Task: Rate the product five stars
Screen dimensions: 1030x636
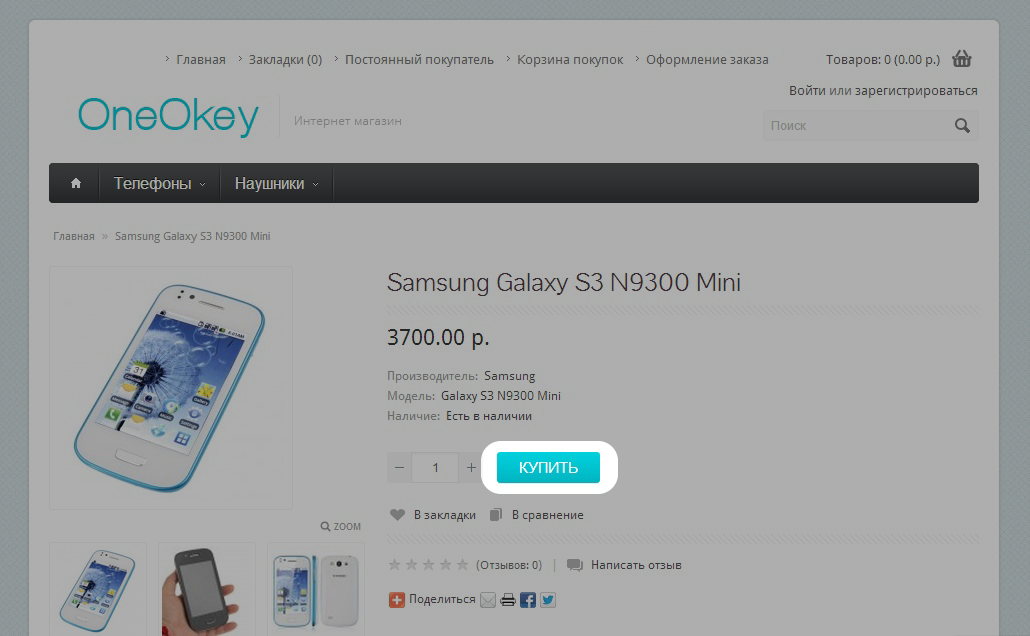Action: 462,564
